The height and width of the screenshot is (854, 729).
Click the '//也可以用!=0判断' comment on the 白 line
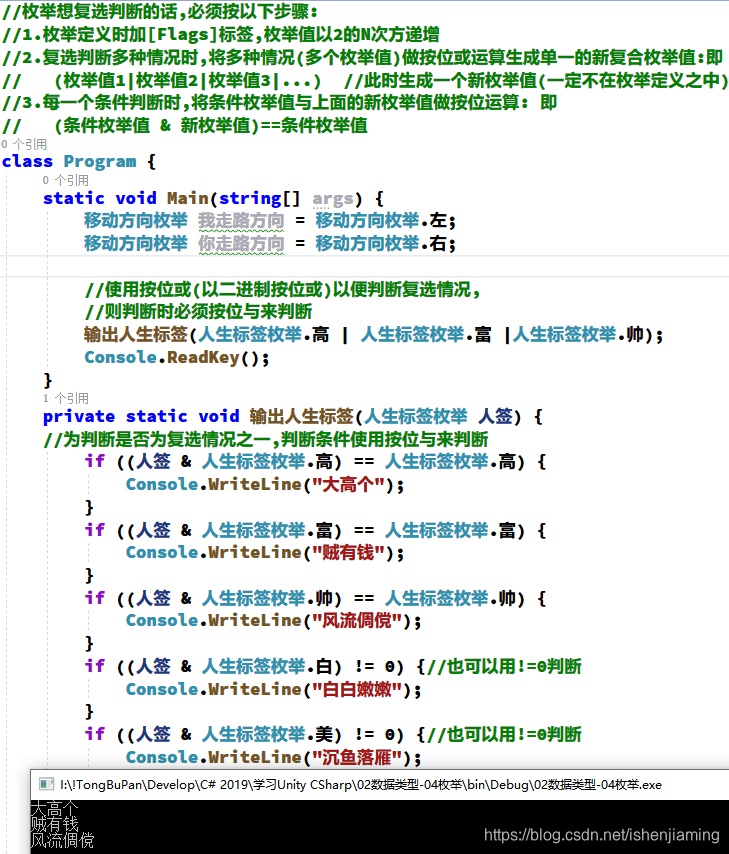pos(504,667)
